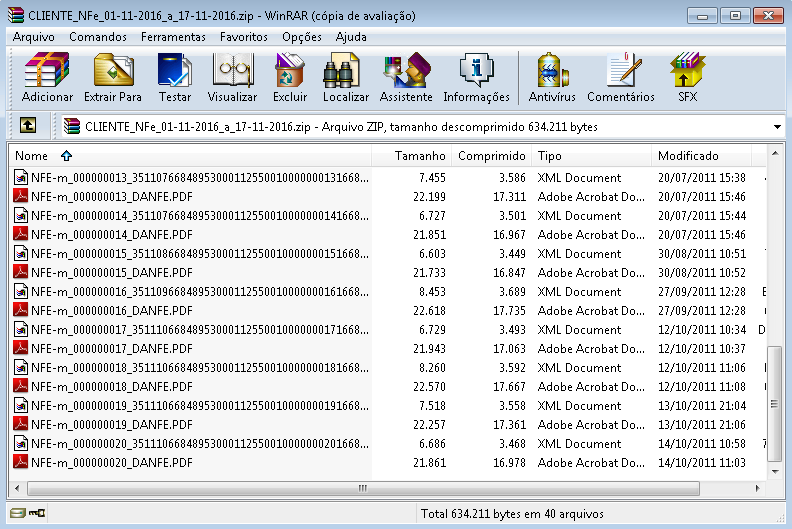Select the NFE-m_000000013_DANFE.PDF icon

[21, 196]
